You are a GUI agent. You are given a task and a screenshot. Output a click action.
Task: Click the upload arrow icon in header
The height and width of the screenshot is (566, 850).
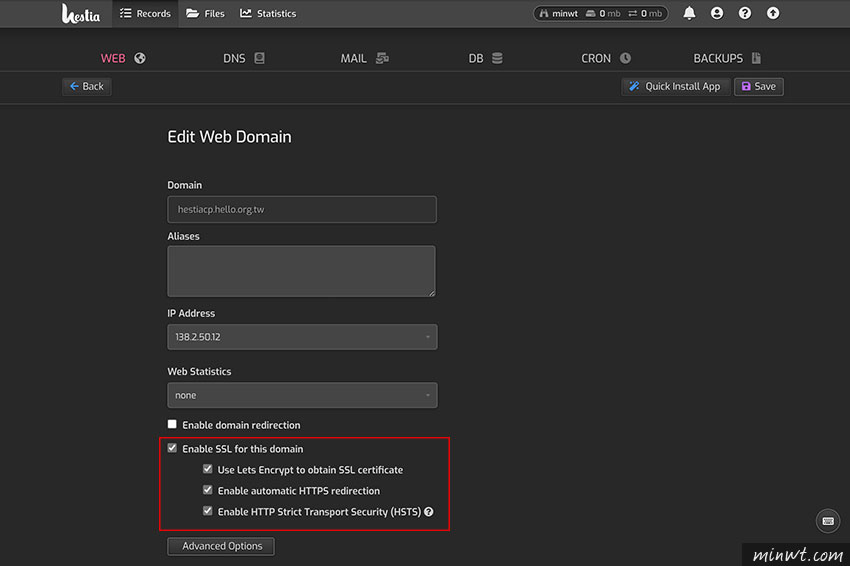click(x=773, y=13)
